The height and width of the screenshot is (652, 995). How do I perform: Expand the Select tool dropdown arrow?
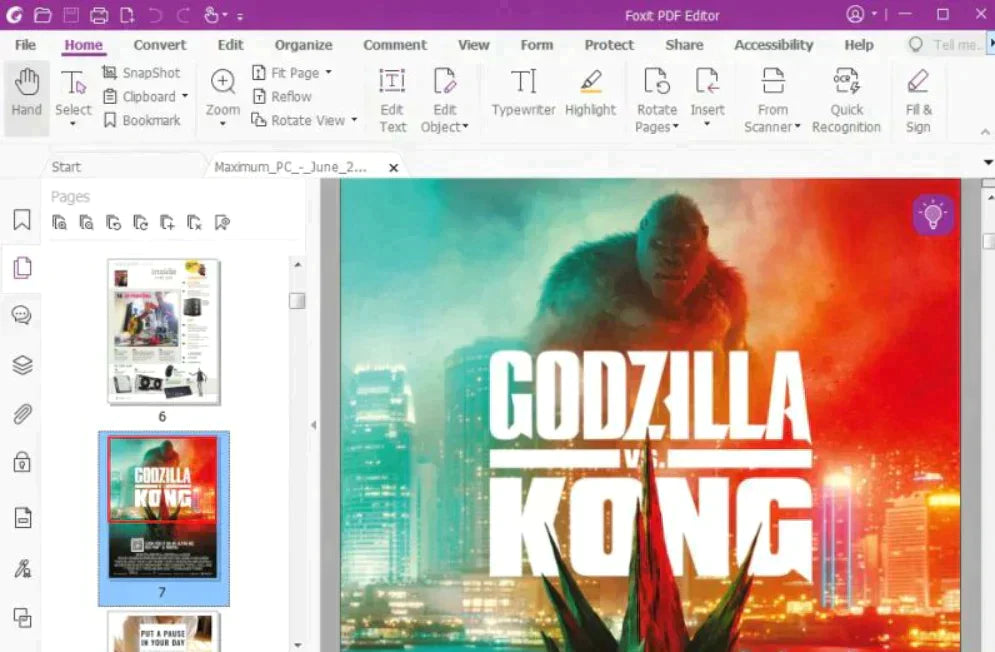pos(72,124)
